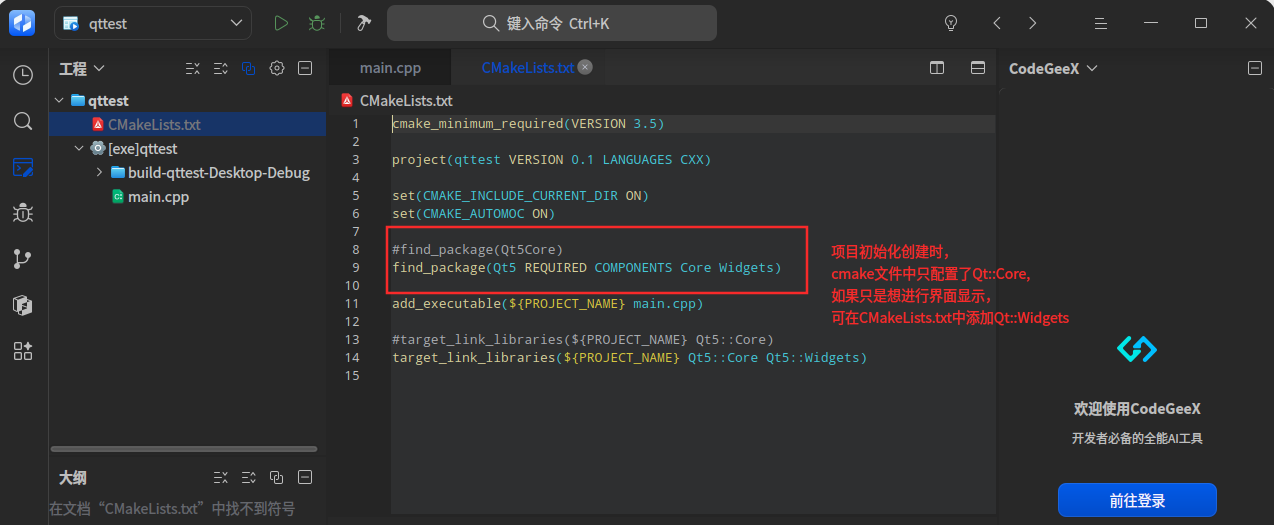Click 前往登录 login button

[1137, 501]
